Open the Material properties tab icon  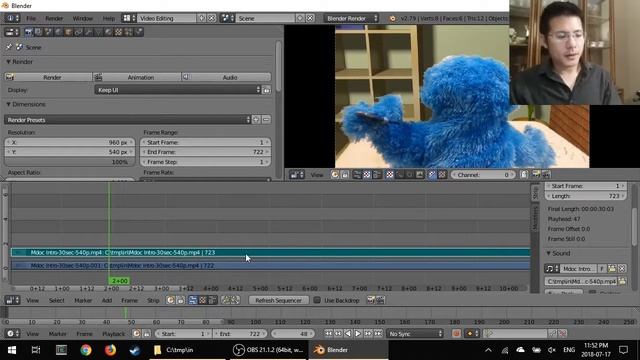[108, 32]
